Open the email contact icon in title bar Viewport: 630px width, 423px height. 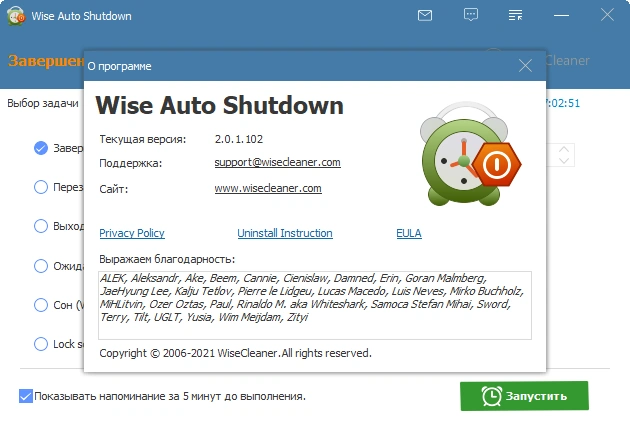coord(425,16)
